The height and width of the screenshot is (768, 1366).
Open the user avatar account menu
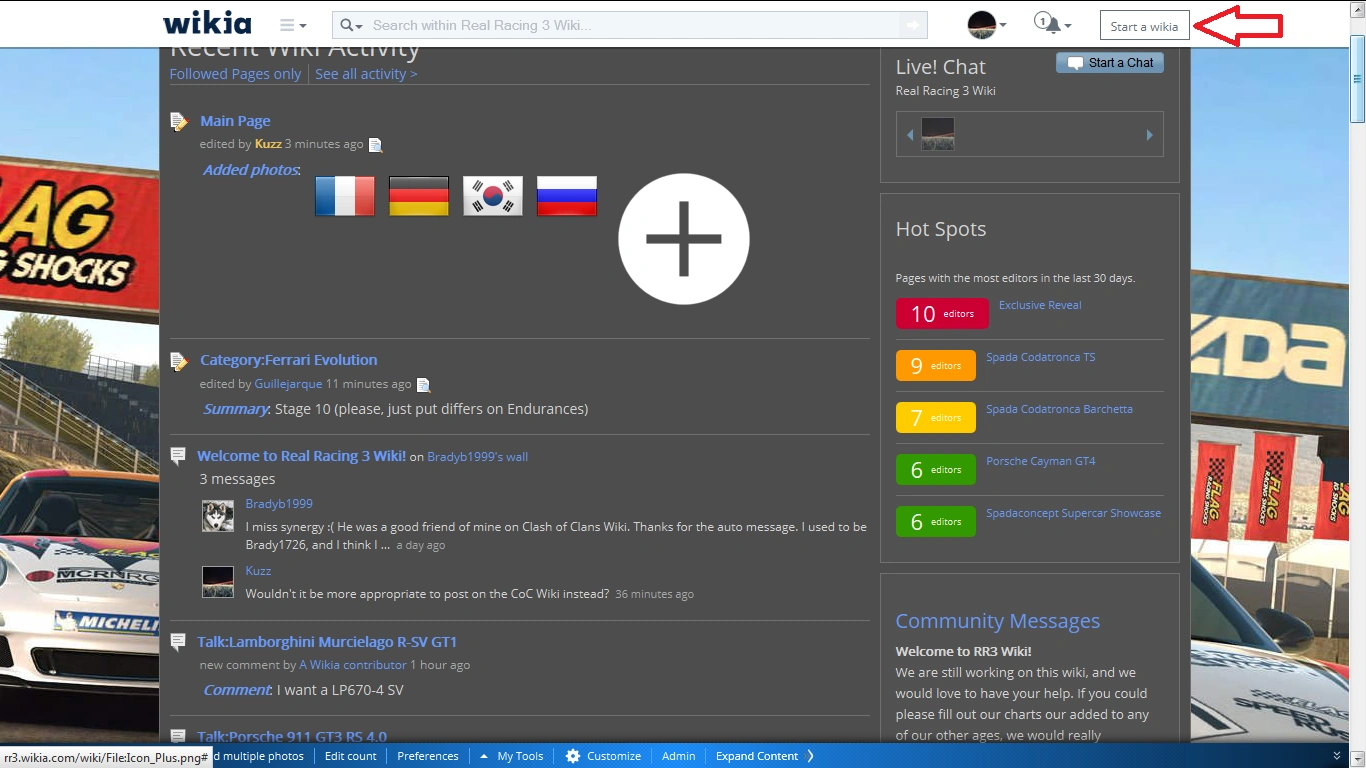(986, 25)
